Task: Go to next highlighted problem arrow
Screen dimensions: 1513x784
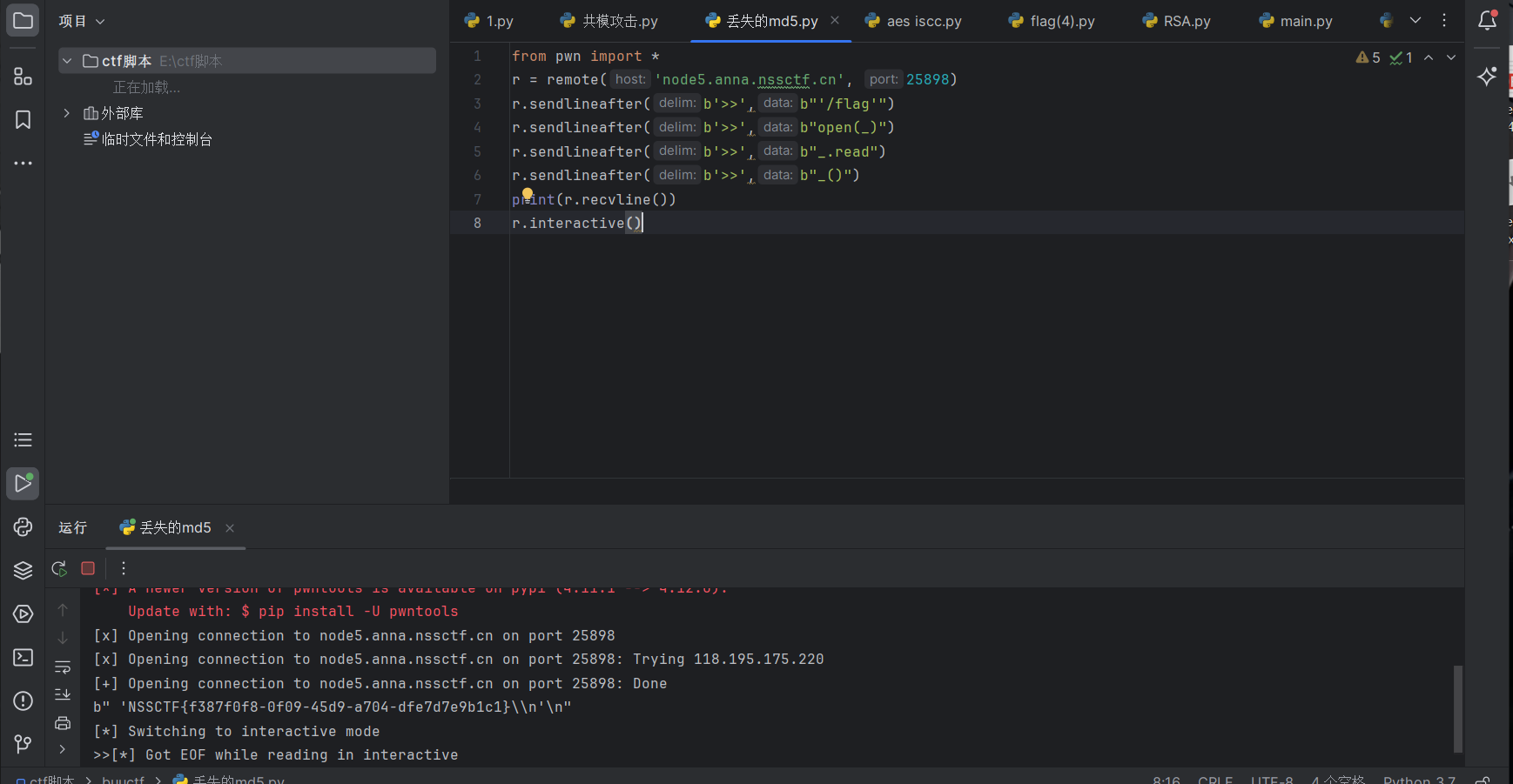Action: pyautogui.click(x=1451, y=57)
